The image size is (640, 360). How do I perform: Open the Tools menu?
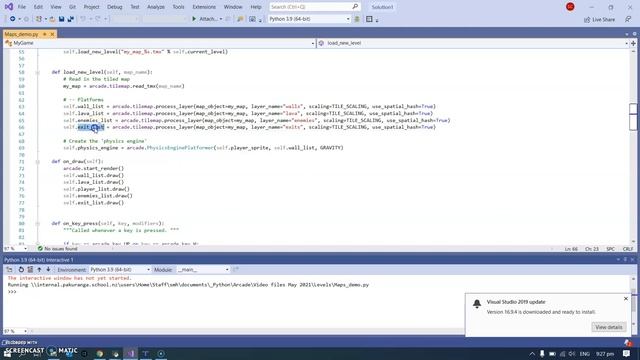click(178, 7)
